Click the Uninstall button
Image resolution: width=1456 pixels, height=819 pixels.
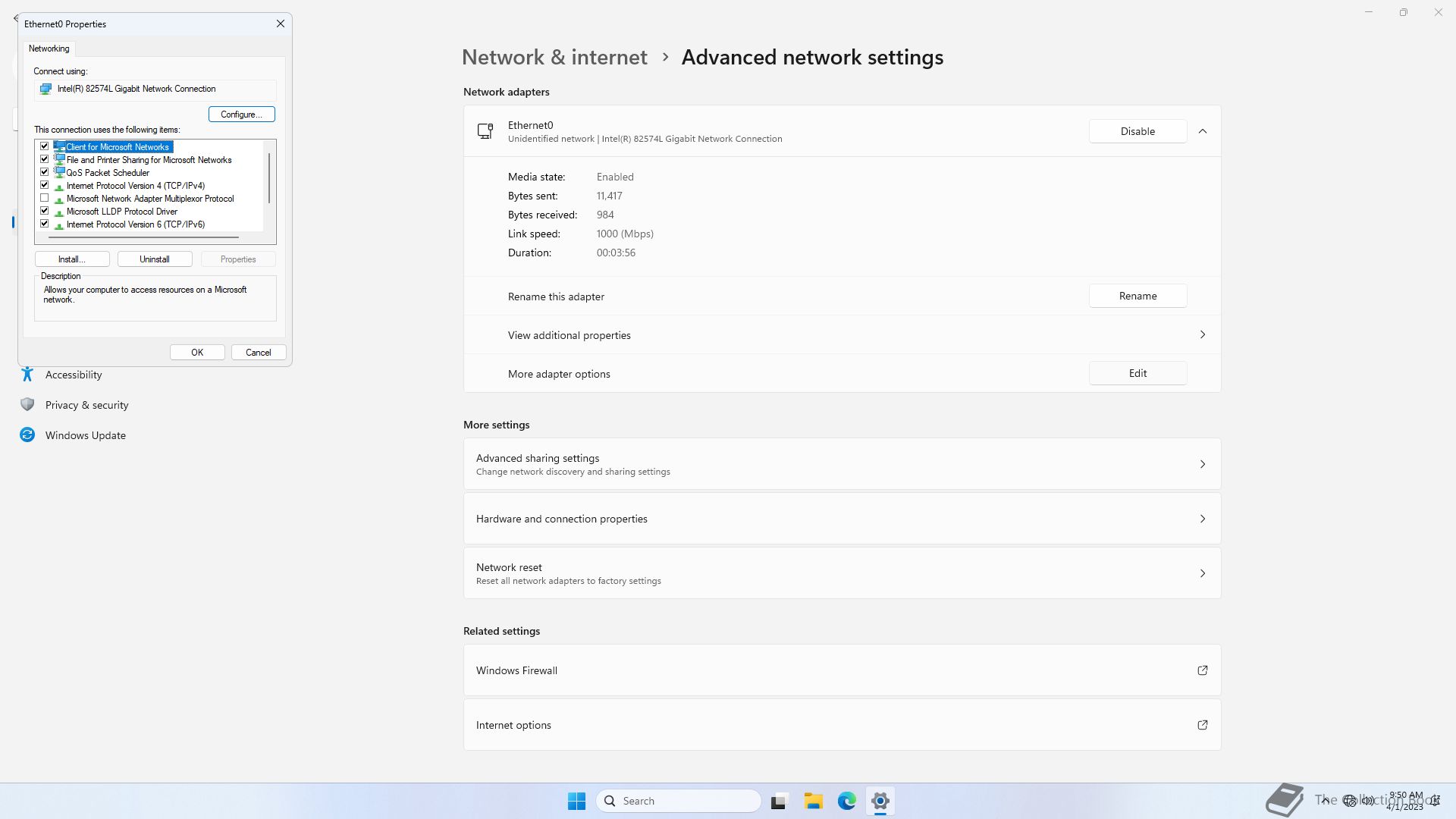(155, 259)
